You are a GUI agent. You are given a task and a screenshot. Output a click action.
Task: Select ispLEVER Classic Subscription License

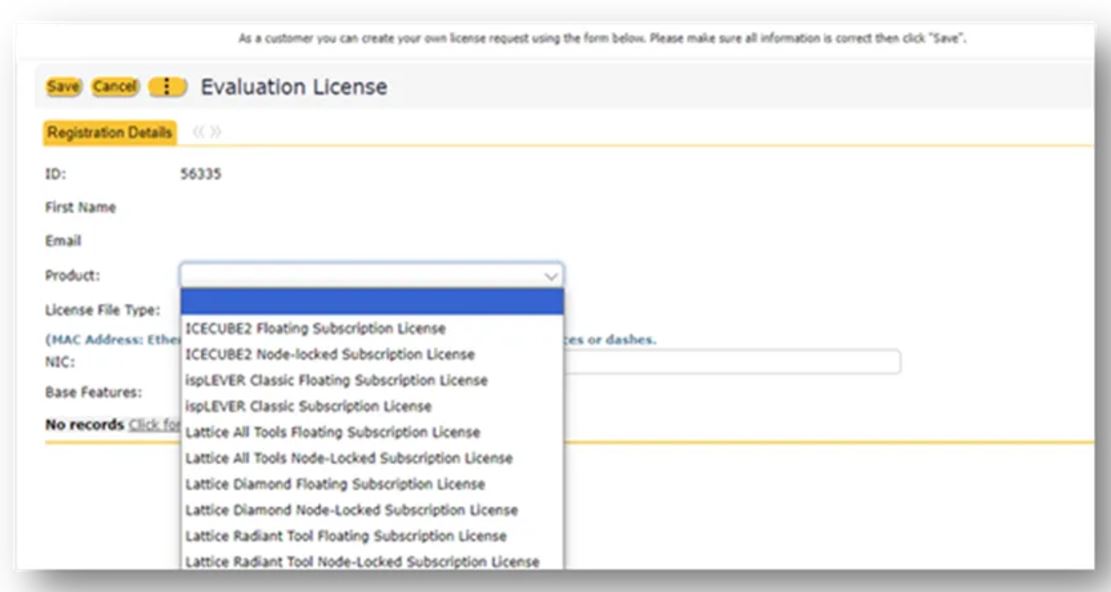[x=372, y=406]
